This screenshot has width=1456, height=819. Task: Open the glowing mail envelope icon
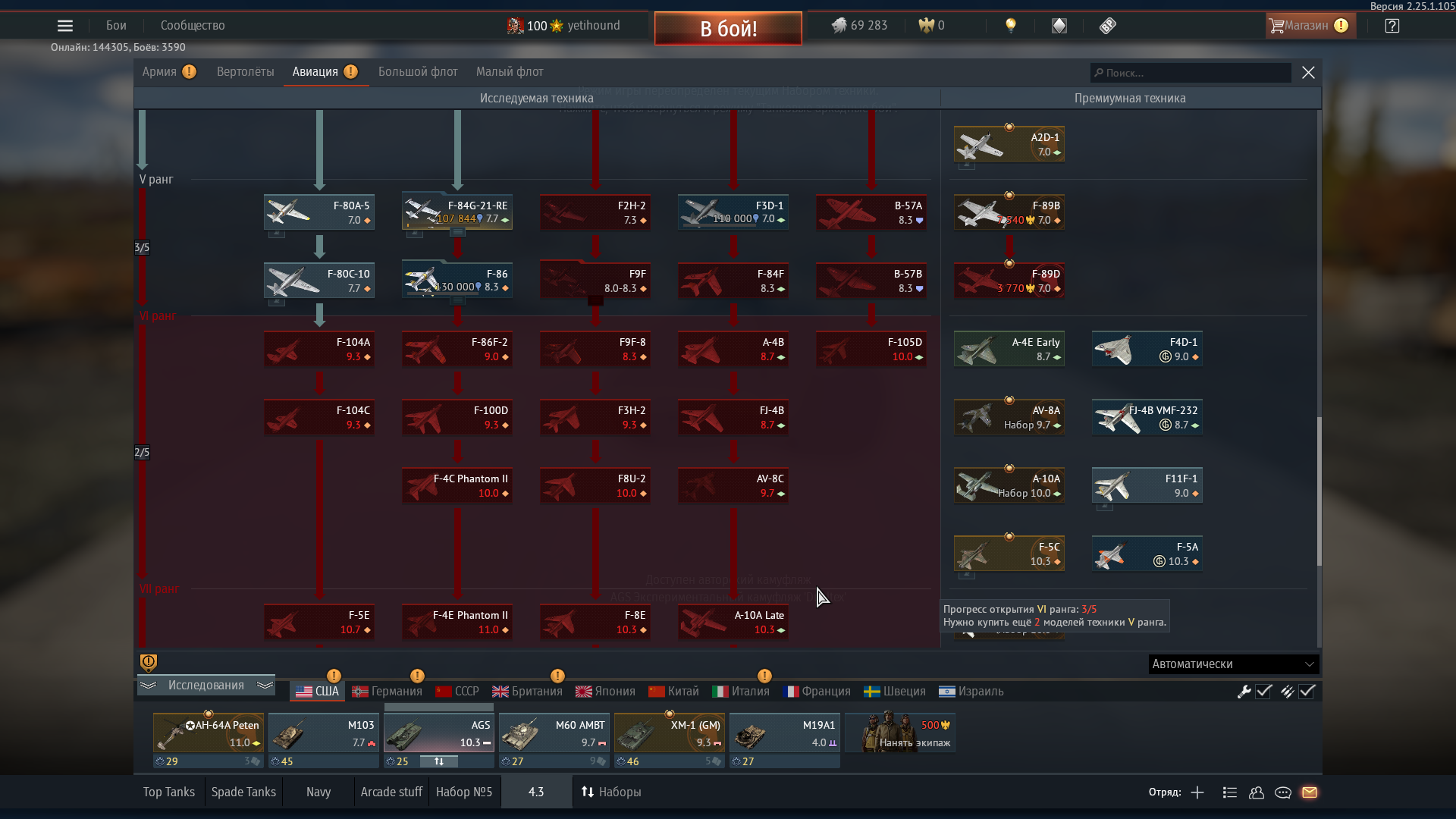pyautogui.click(x=1310, y=792)
